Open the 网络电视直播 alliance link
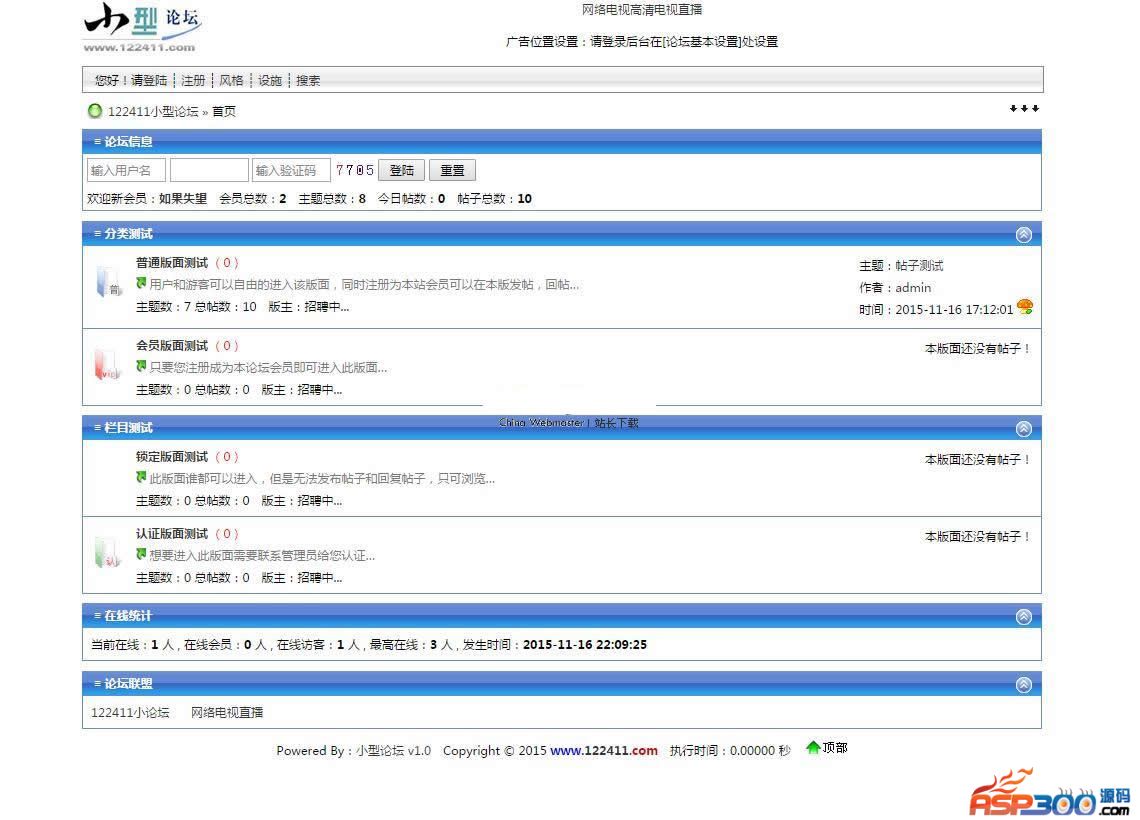The height and width of the screenshot is (820, 1140). tap(227, 712)
